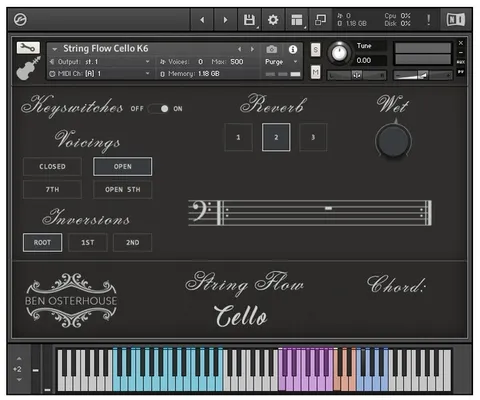Take a snapshot with camera icon
480x400 pixels.
(x=272, y=49)
